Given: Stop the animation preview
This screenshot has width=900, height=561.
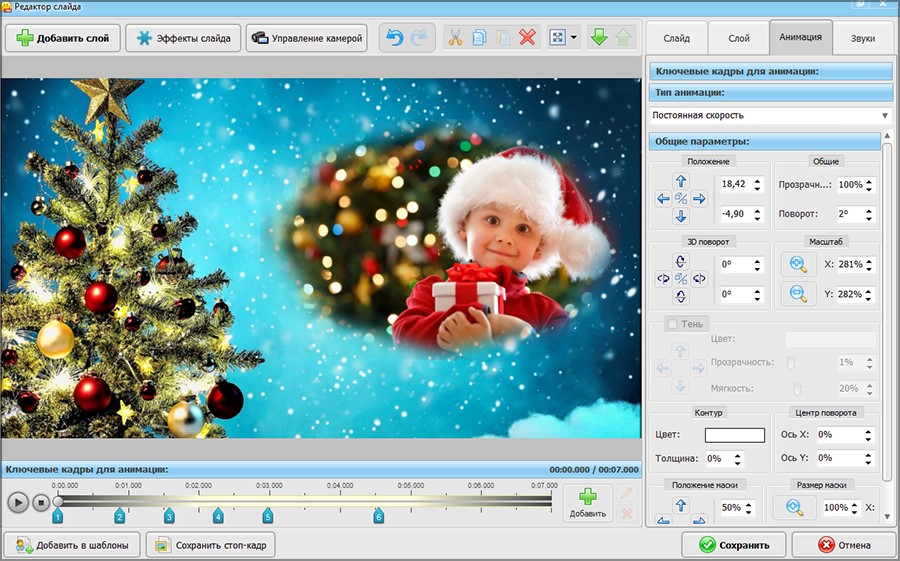Looking at the screenshot, I should 41,503.
